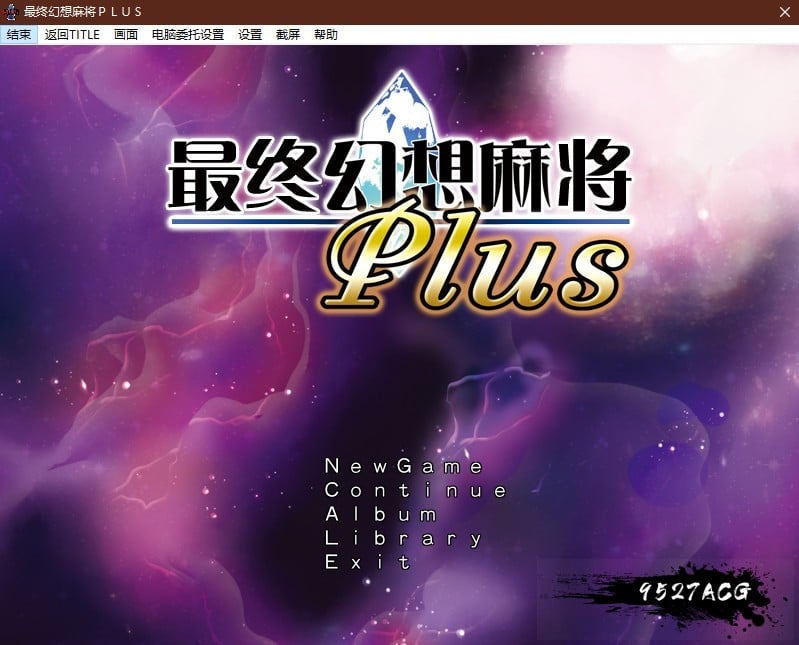Open the 帮助 menu
The height and width of the screenshot is (645, 799).
[x=326, y=35]
